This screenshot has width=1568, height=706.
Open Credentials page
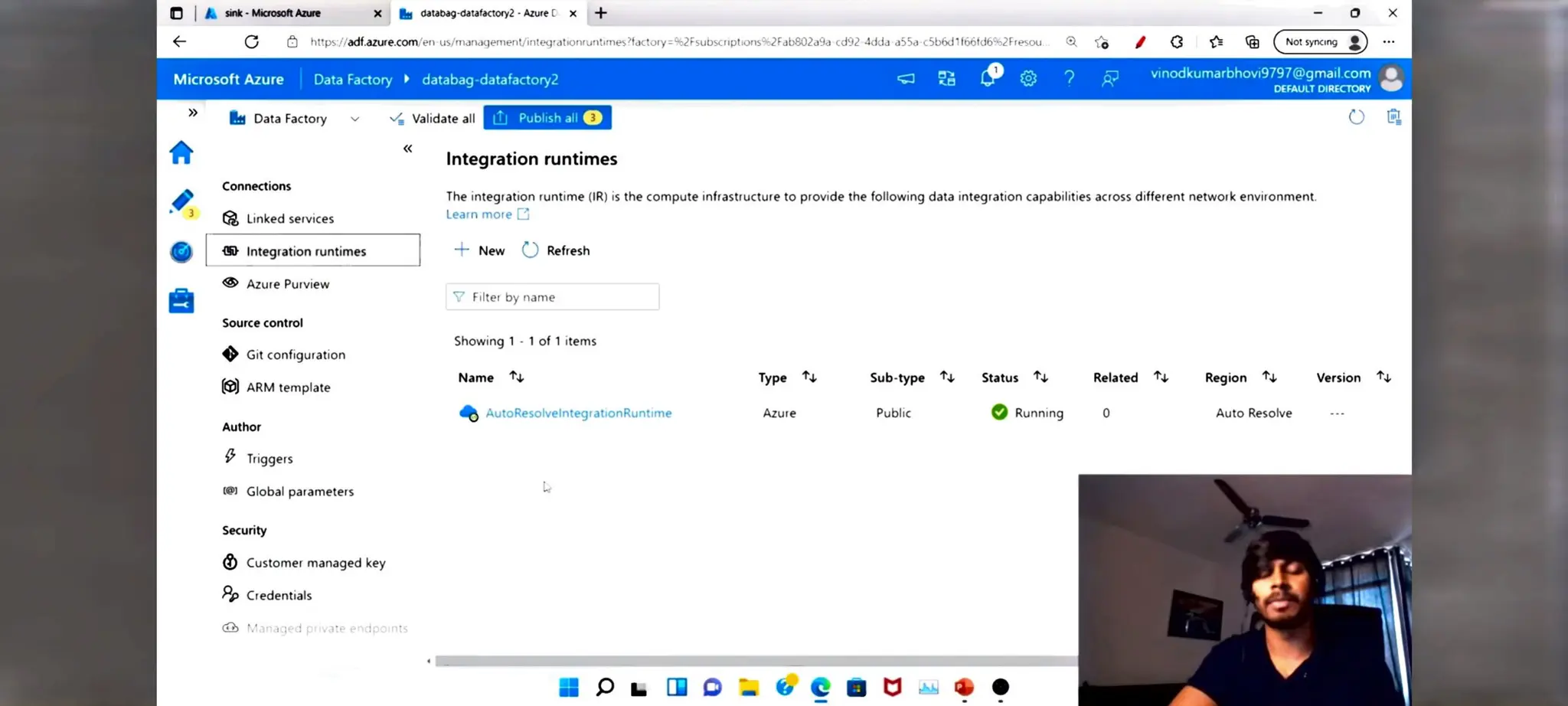[279, 595]
